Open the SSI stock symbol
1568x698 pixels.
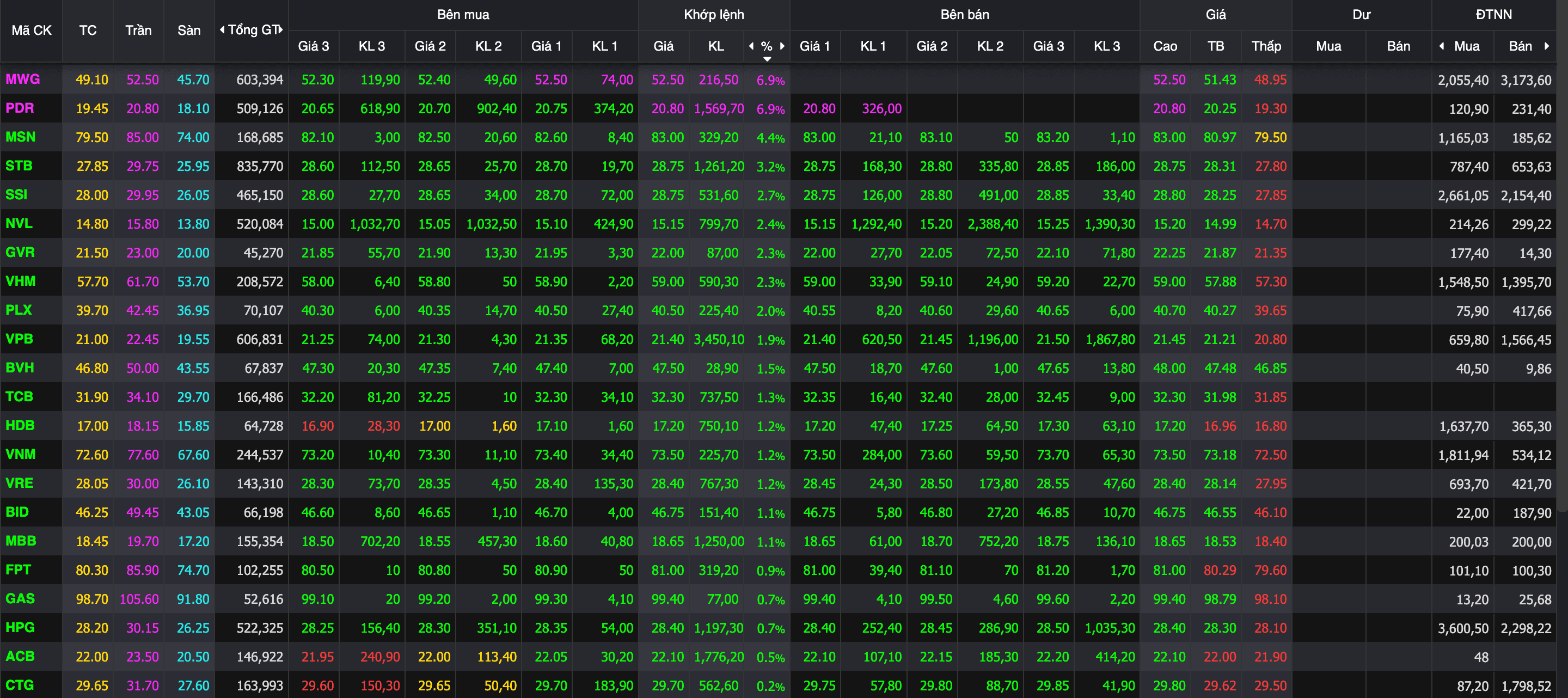(16, 195)
